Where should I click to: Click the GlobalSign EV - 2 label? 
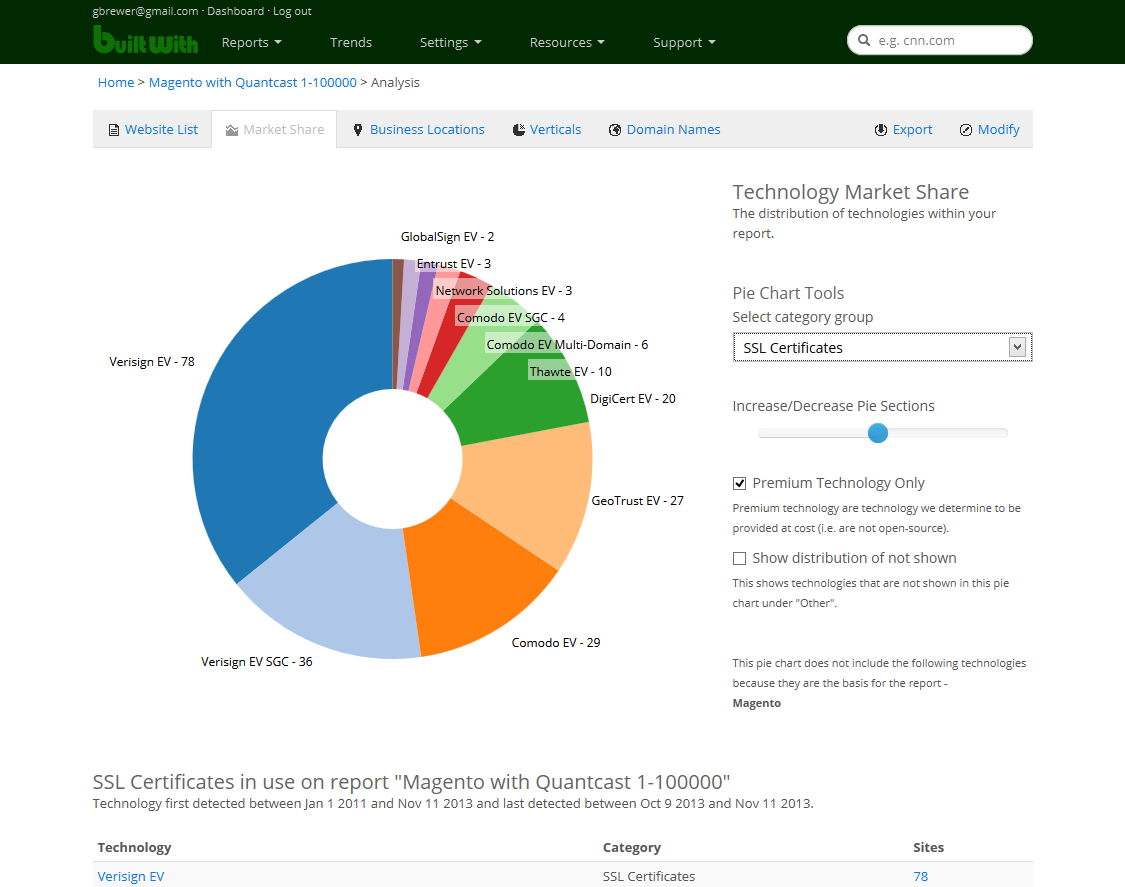pyautogui.click(x=447, y=237)
